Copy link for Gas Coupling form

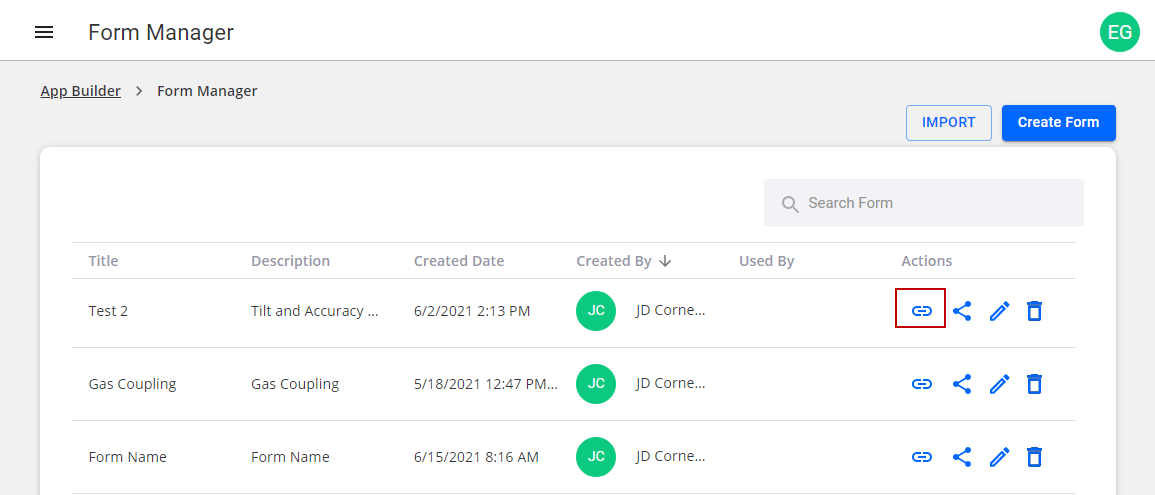tap(921, 384)
